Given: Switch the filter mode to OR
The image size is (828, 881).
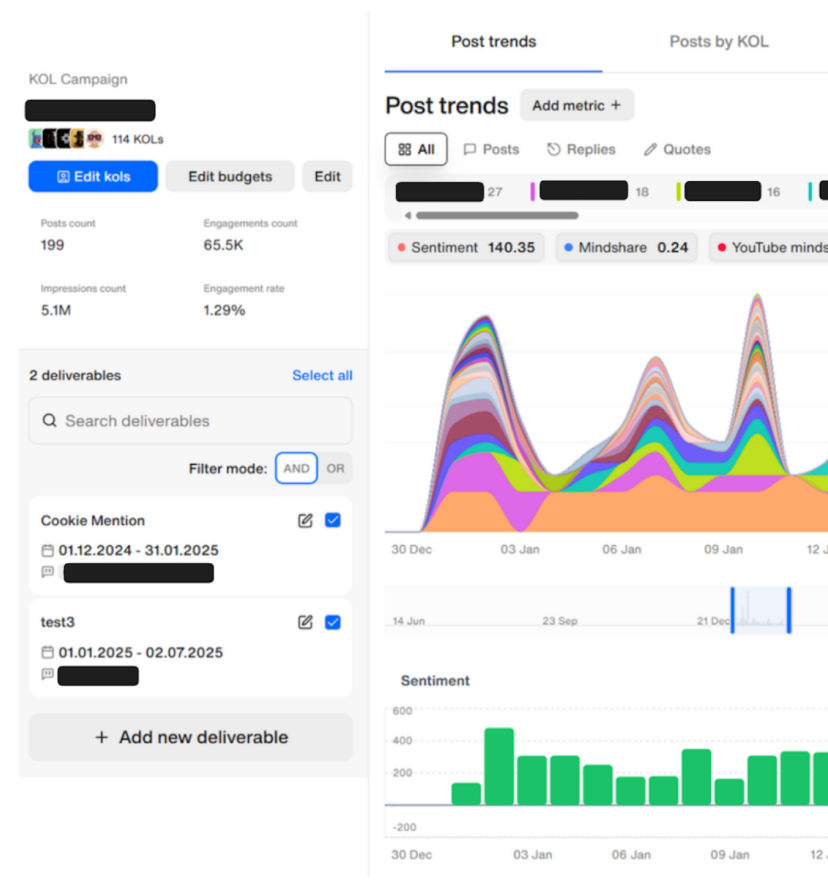Looking at the screenshot, I should coord(335,468).
